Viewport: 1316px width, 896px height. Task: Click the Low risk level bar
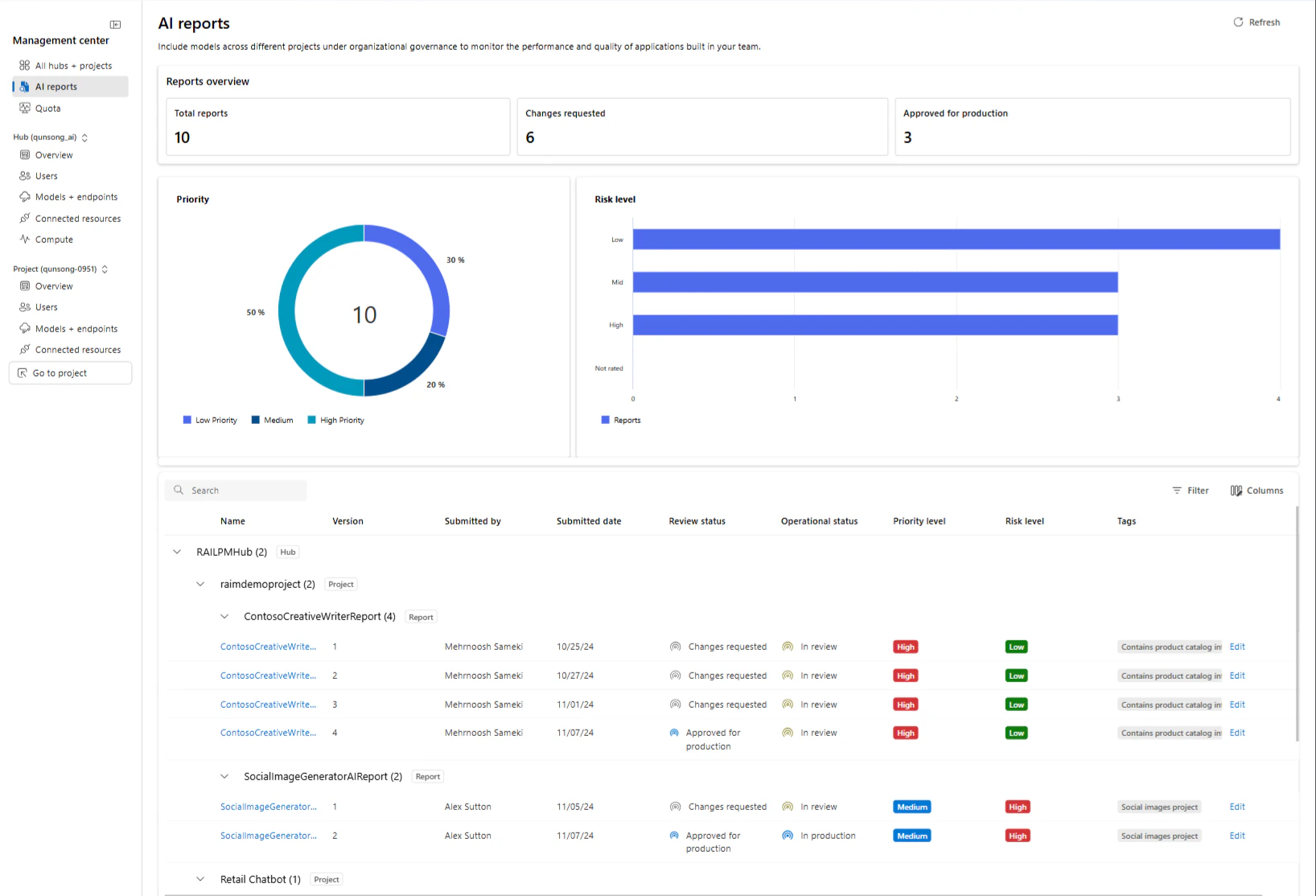[956, 240]
